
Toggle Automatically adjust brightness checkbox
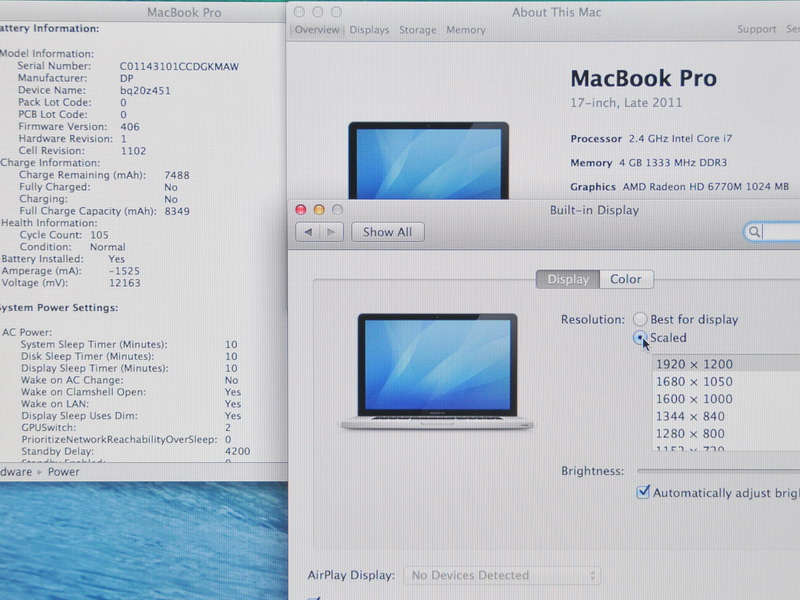click(643, 492)
